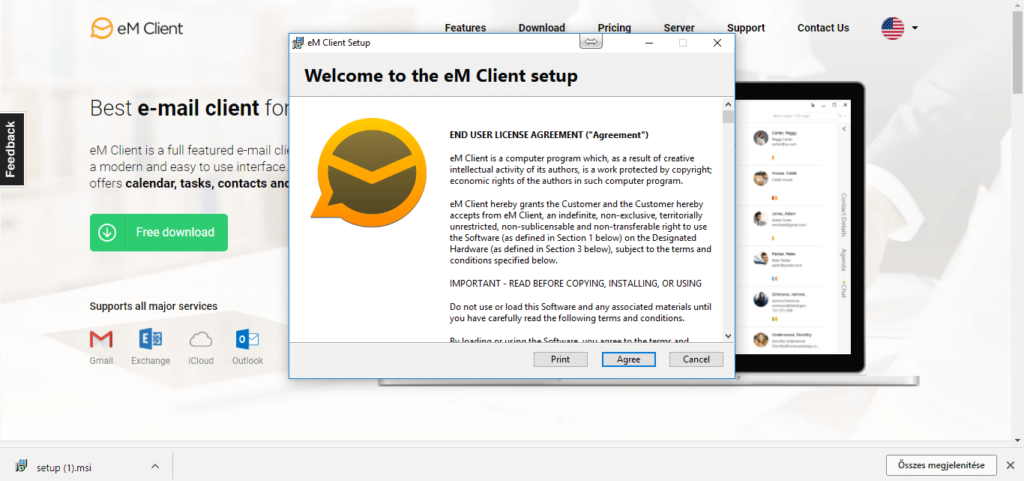Click the 'Welcome to the eM Client setup' heading

441,76
